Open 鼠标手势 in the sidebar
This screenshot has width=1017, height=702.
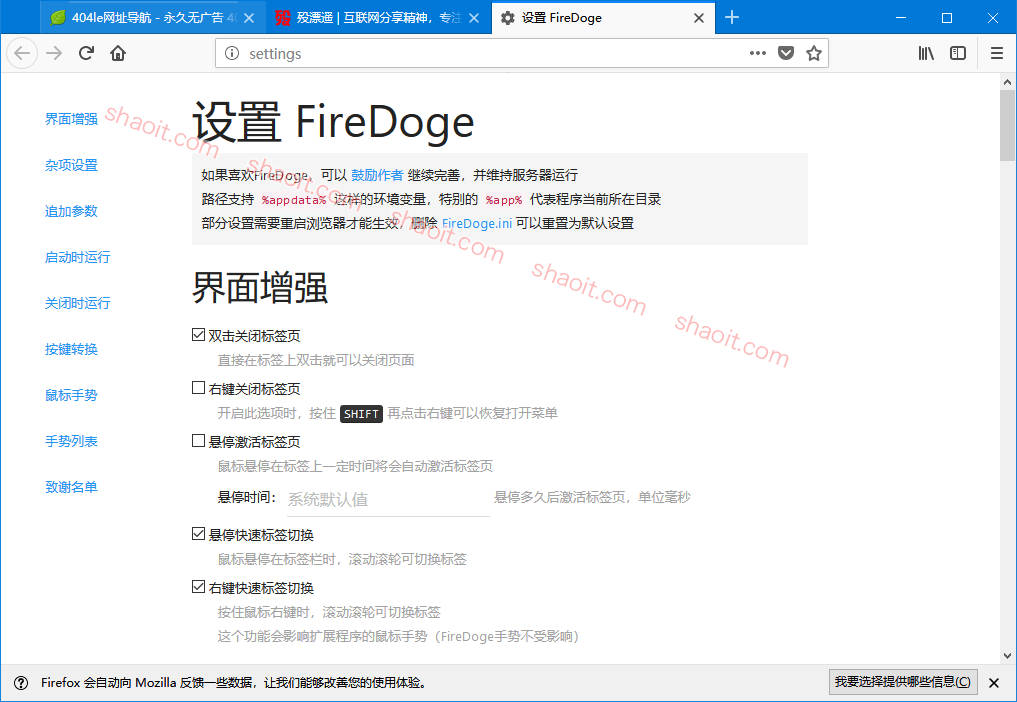(x=71, y=395)
